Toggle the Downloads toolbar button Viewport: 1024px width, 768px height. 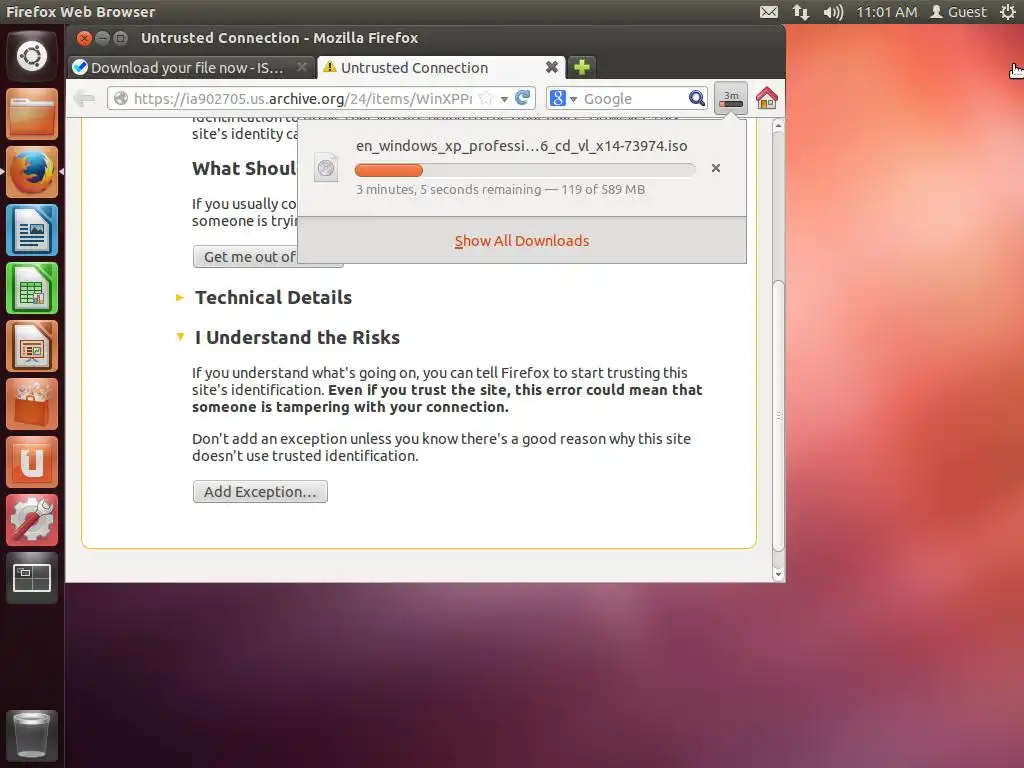730,99
